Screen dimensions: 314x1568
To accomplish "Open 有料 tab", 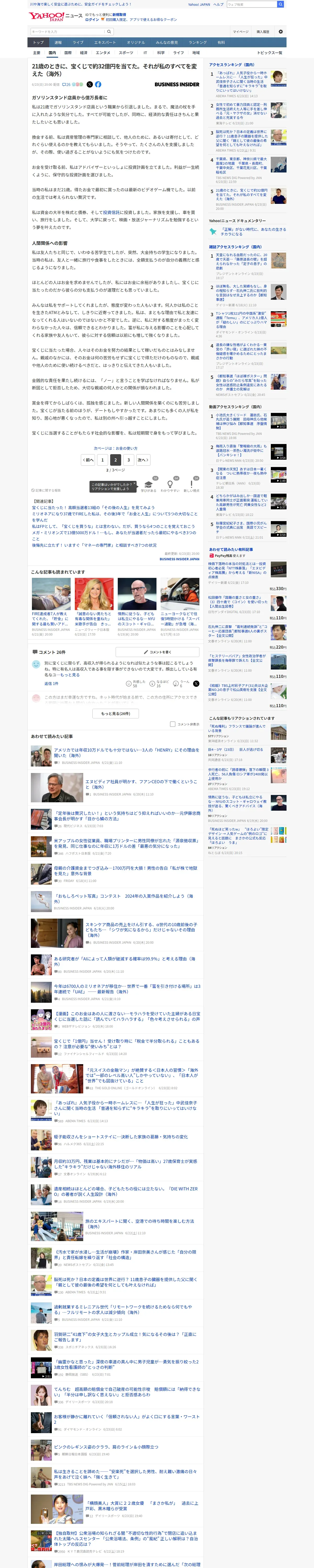I will 221,43.
